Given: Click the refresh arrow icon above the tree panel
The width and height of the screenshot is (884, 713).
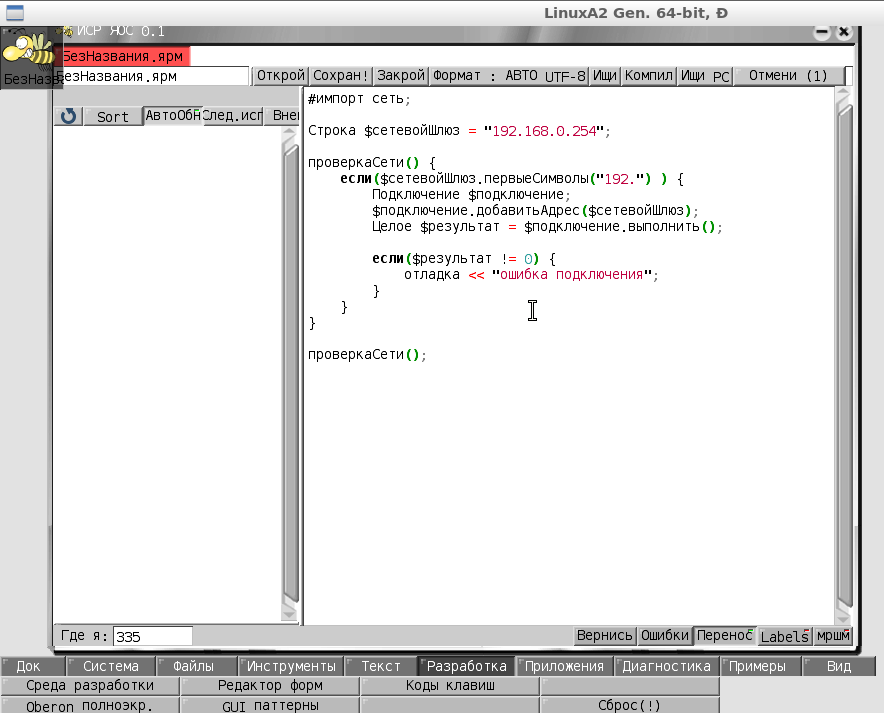Looking at the screenshot, I should [x=69, y=116].
